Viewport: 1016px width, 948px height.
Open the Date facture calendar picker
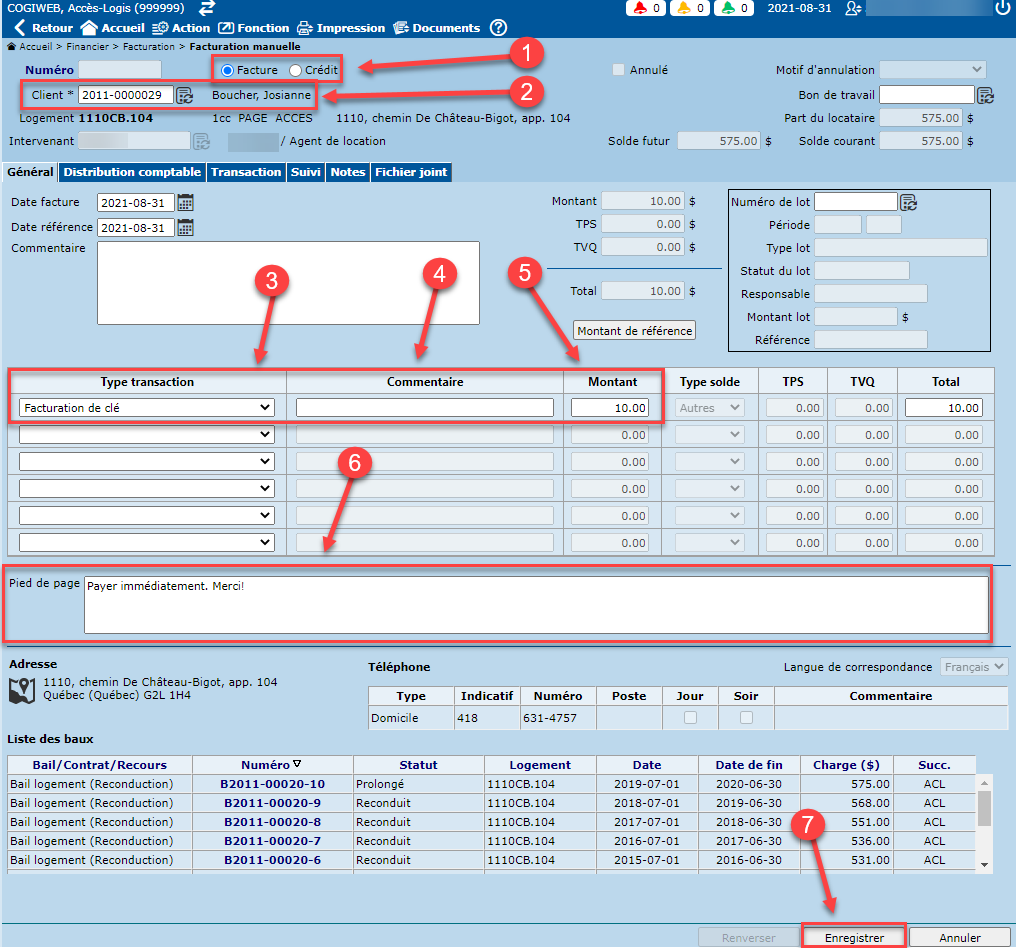point(186,202)
